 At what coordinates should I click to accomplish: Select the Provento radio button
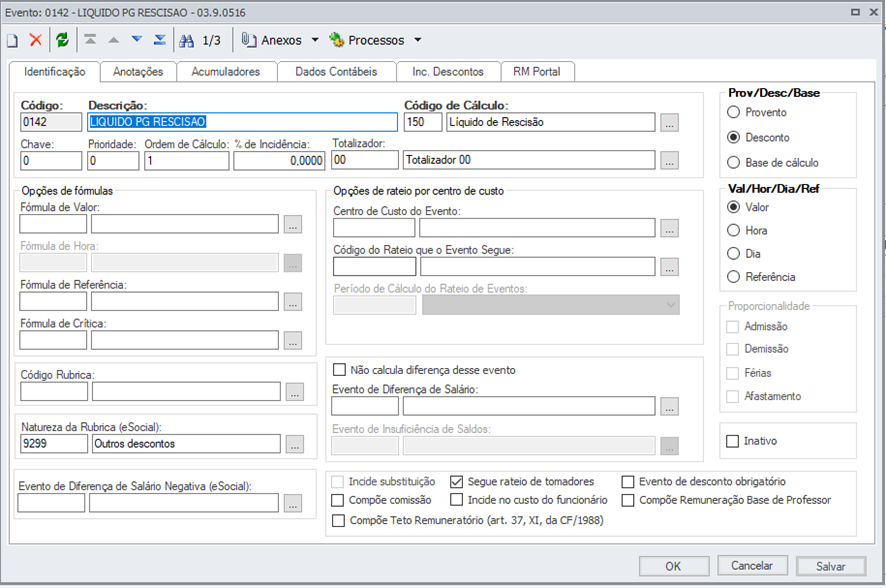[x=733, y=112]
